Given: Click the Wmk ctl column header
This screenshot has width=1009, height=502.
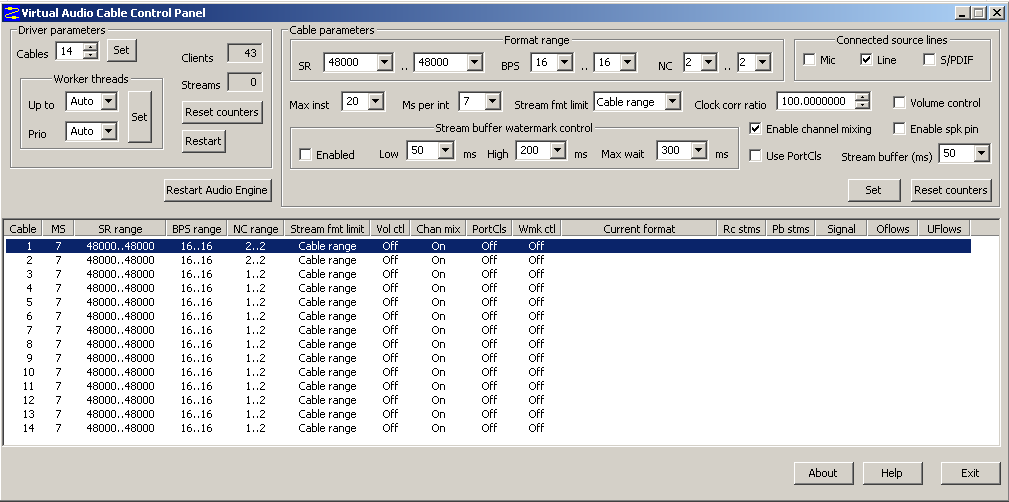Looking at the screenshot, I should (x=537, y=228).
